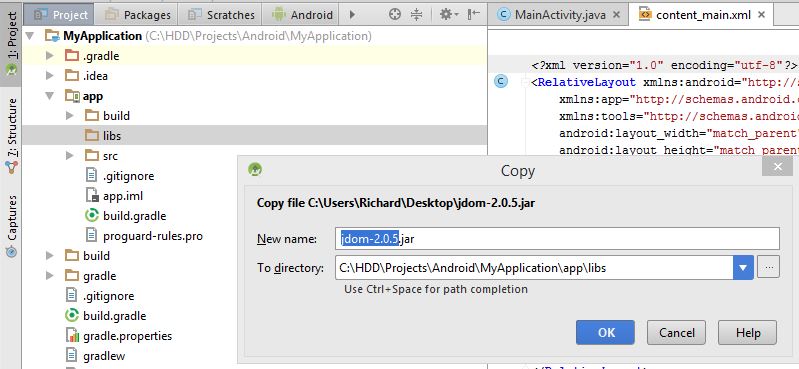Click the Copy dialog's title icon
799x369 pixels.
click(255, 169)
